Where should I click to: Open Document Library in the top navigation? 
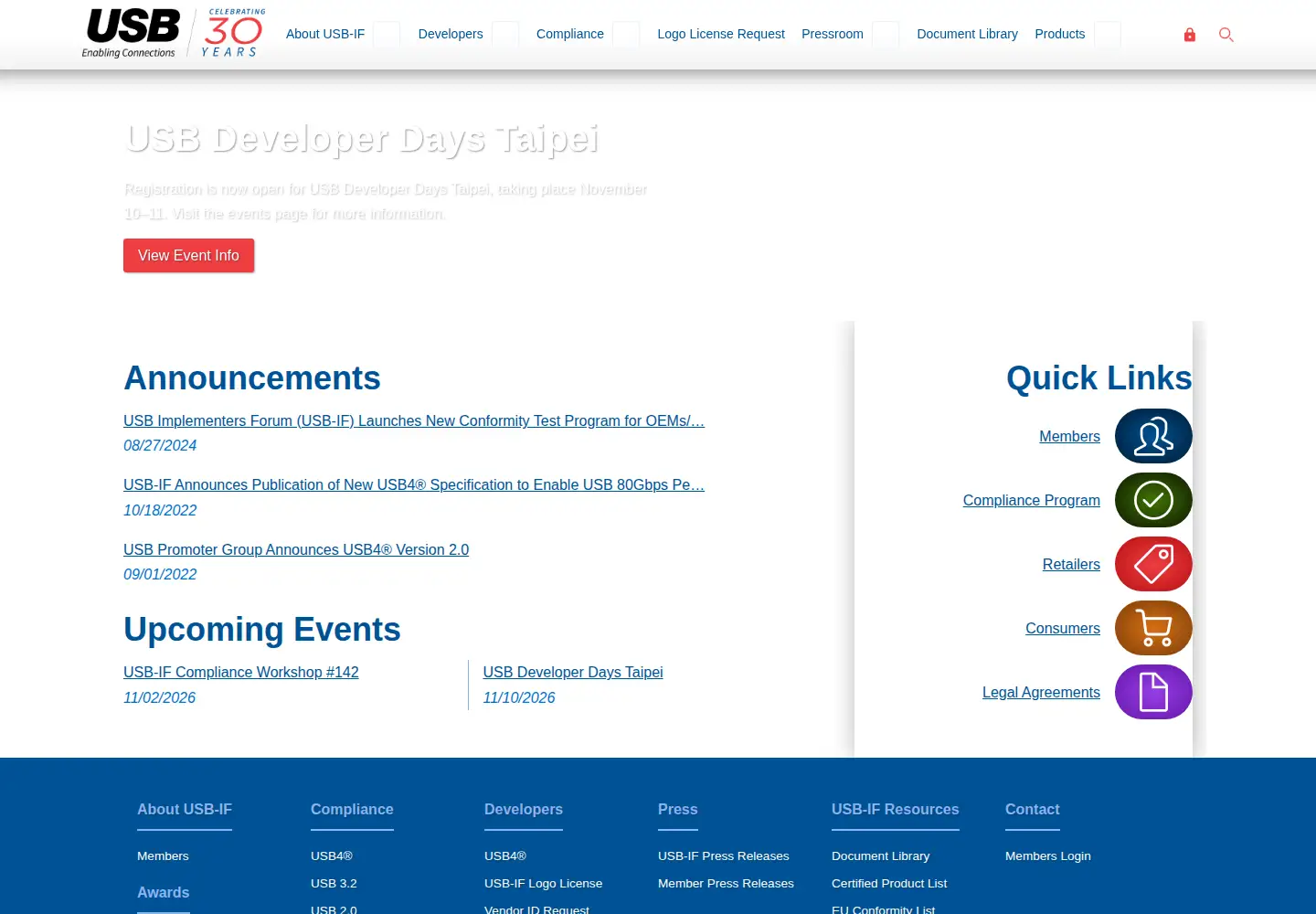pos(967,34)
